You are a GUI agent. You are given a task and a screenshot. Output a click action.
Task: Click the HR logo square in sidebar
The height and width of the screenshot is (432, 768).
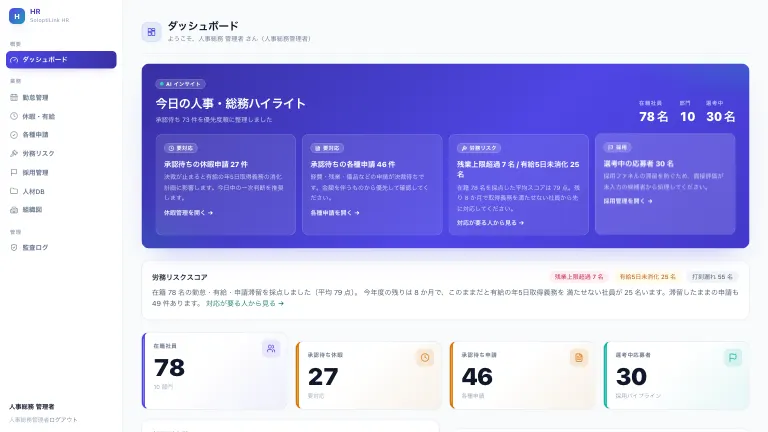tap(17, 16)
